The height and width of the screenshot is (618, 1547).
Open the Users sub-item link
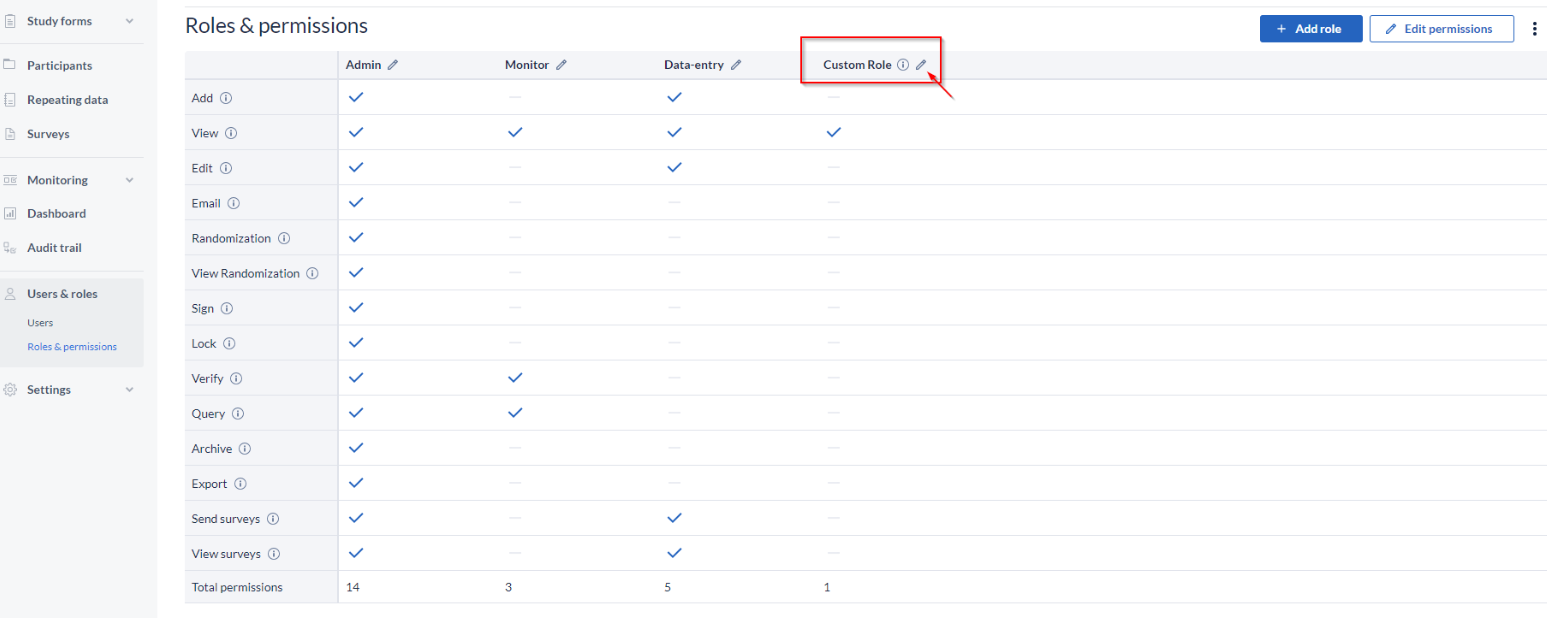[x=40, y=323]
